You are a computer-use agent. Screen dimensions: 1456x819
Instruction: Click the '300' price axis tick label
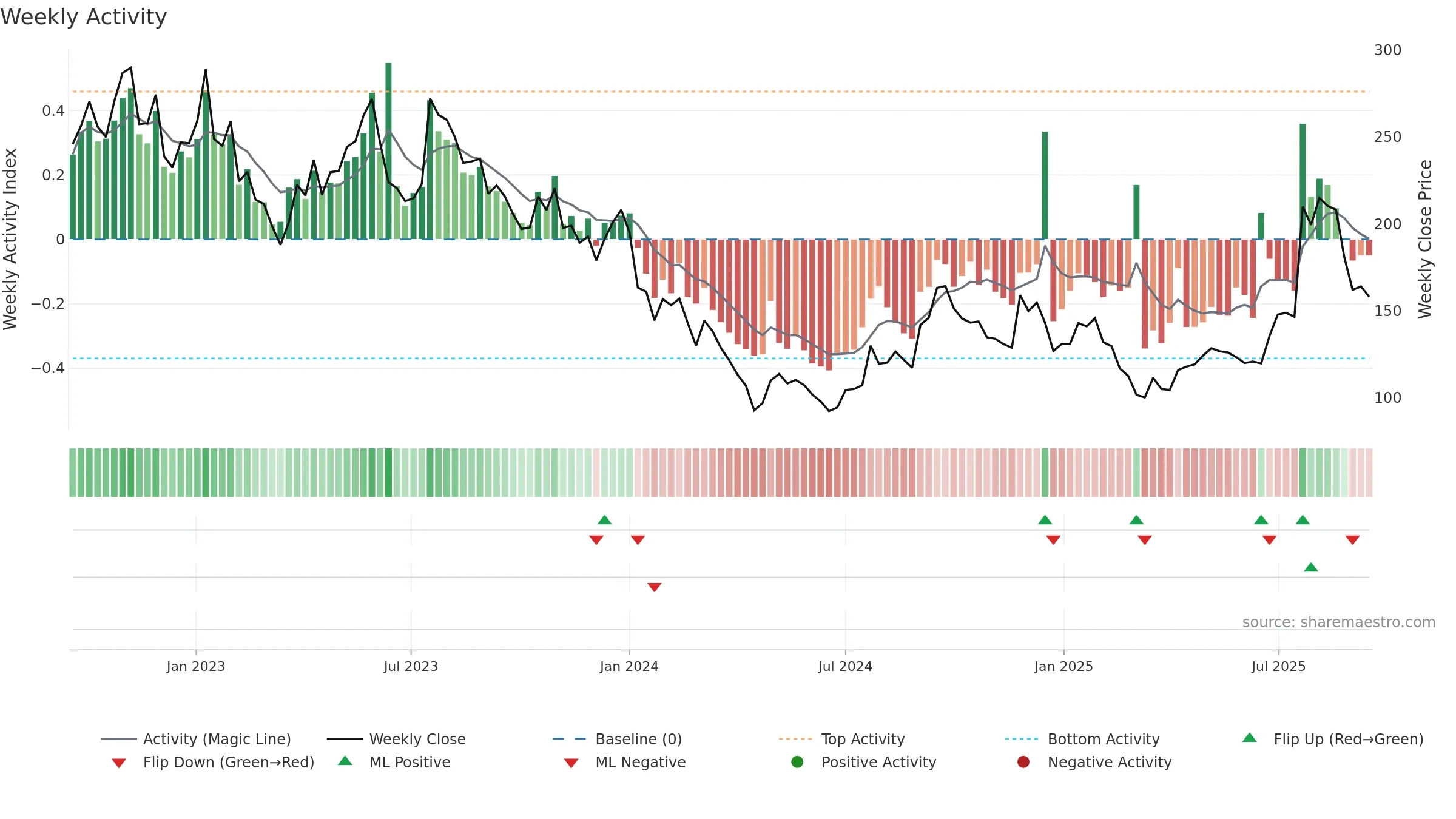pyautogui.click(x=1388, y=50)
